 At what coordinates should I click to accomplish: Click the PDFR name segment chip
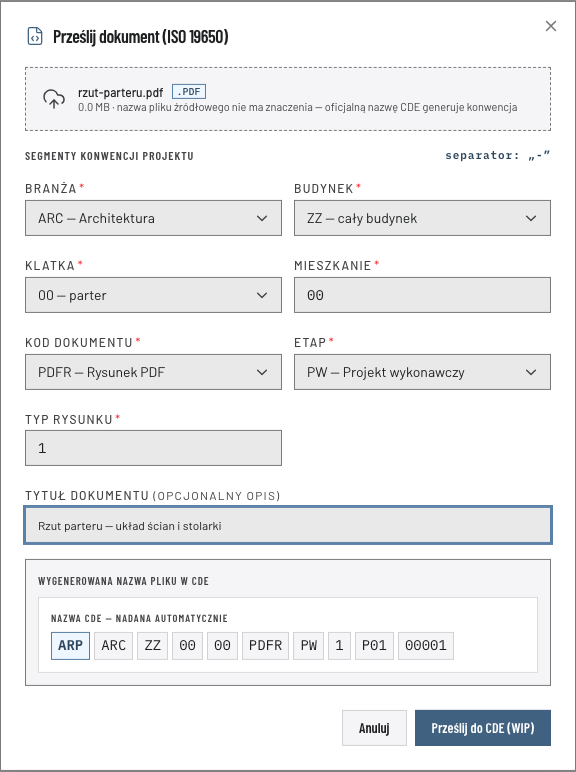coord(265,645)
